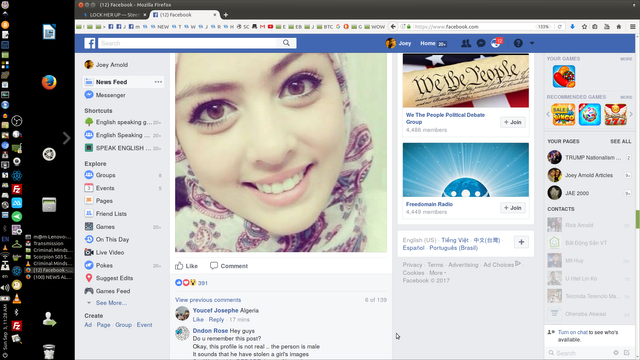Open Notifications globe icon with badge
This screenshot has height=360, width=640.
[x=496, y=43]
